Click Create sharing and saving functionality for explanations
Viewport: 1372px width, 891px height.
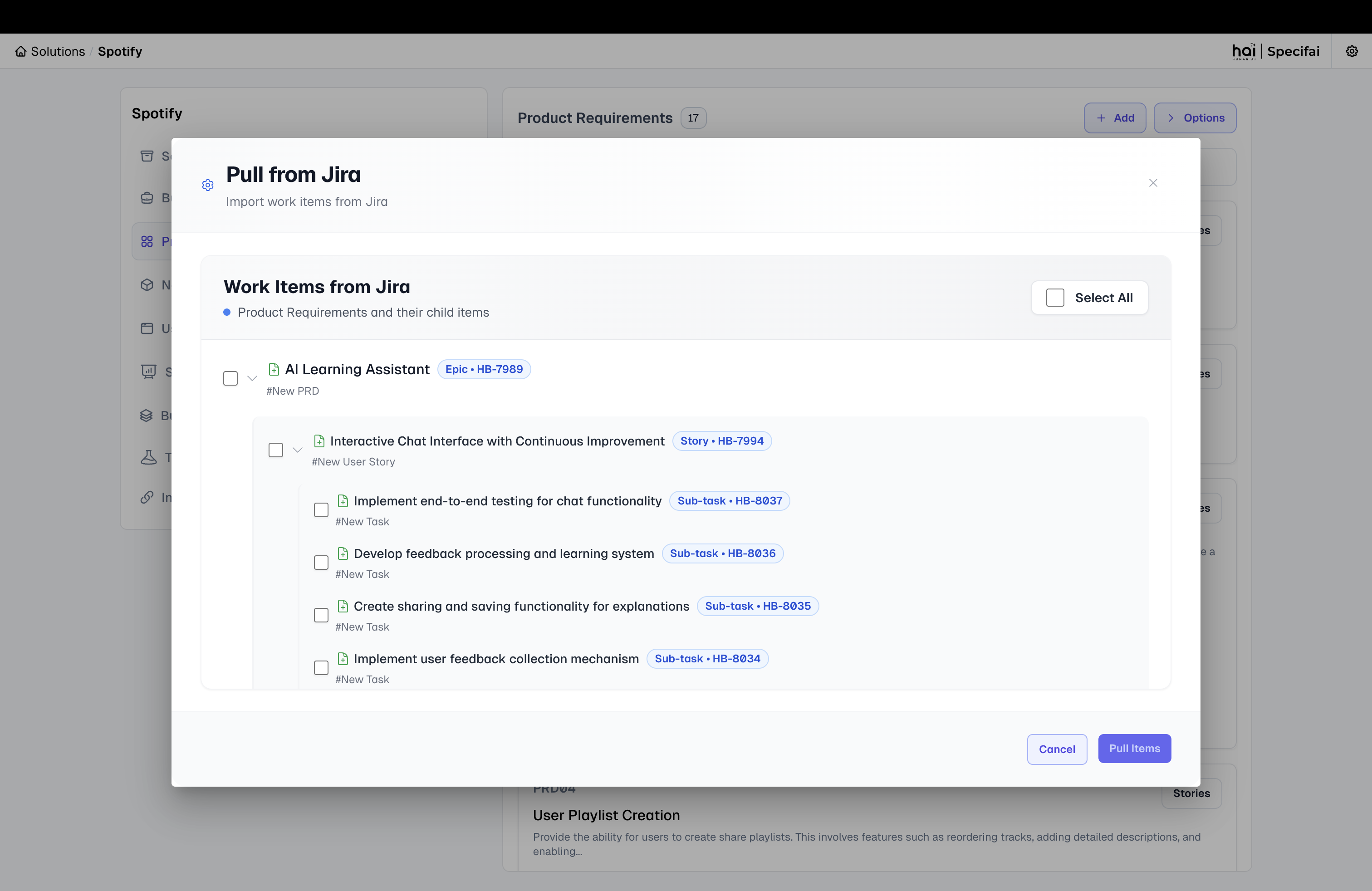521,606
